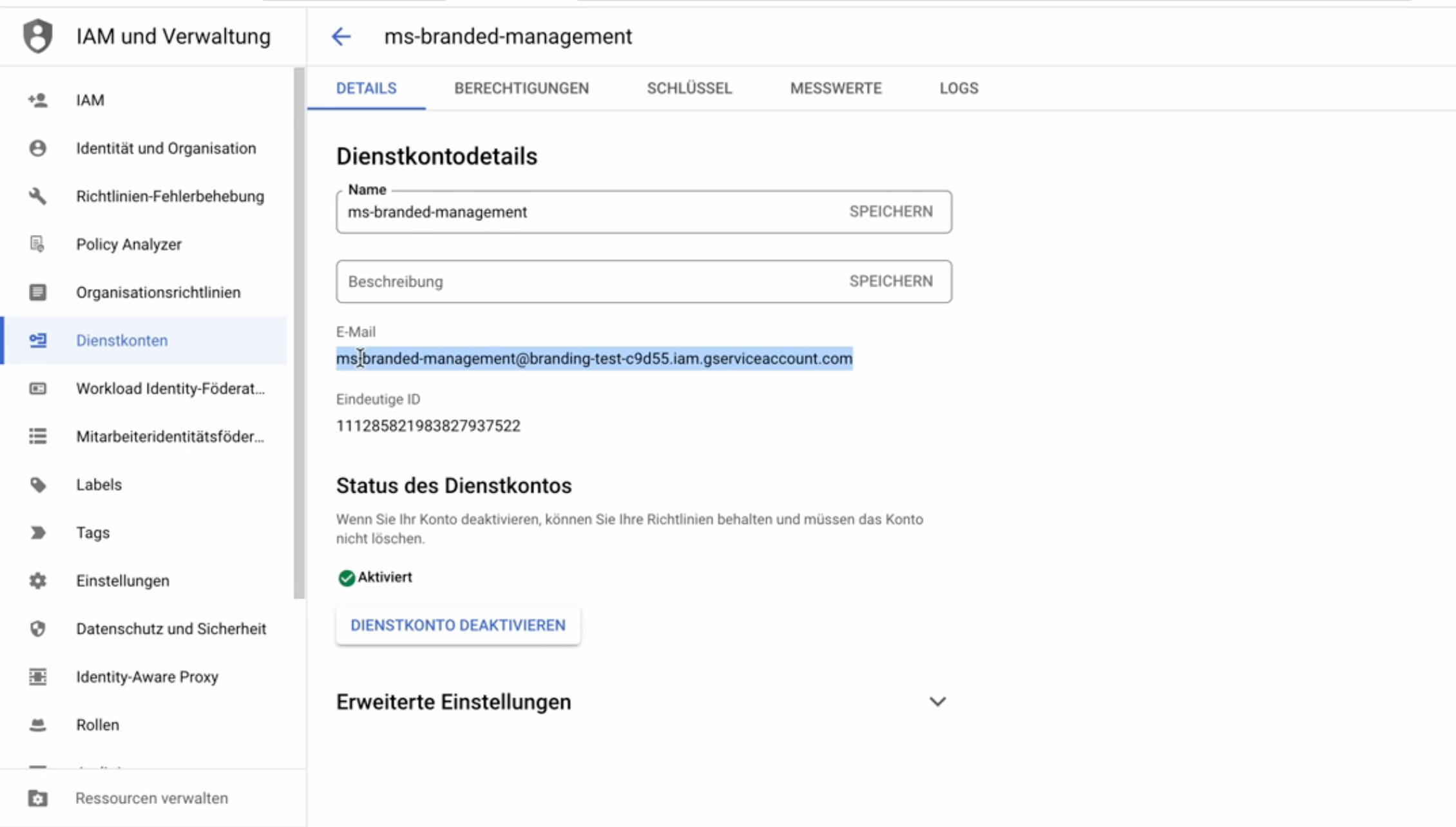This screenshot has width=1456, height=827.
Task: Open Organisationsrichtlinien in sidebar
Action: pyautogui.click(x=144, y=292)
